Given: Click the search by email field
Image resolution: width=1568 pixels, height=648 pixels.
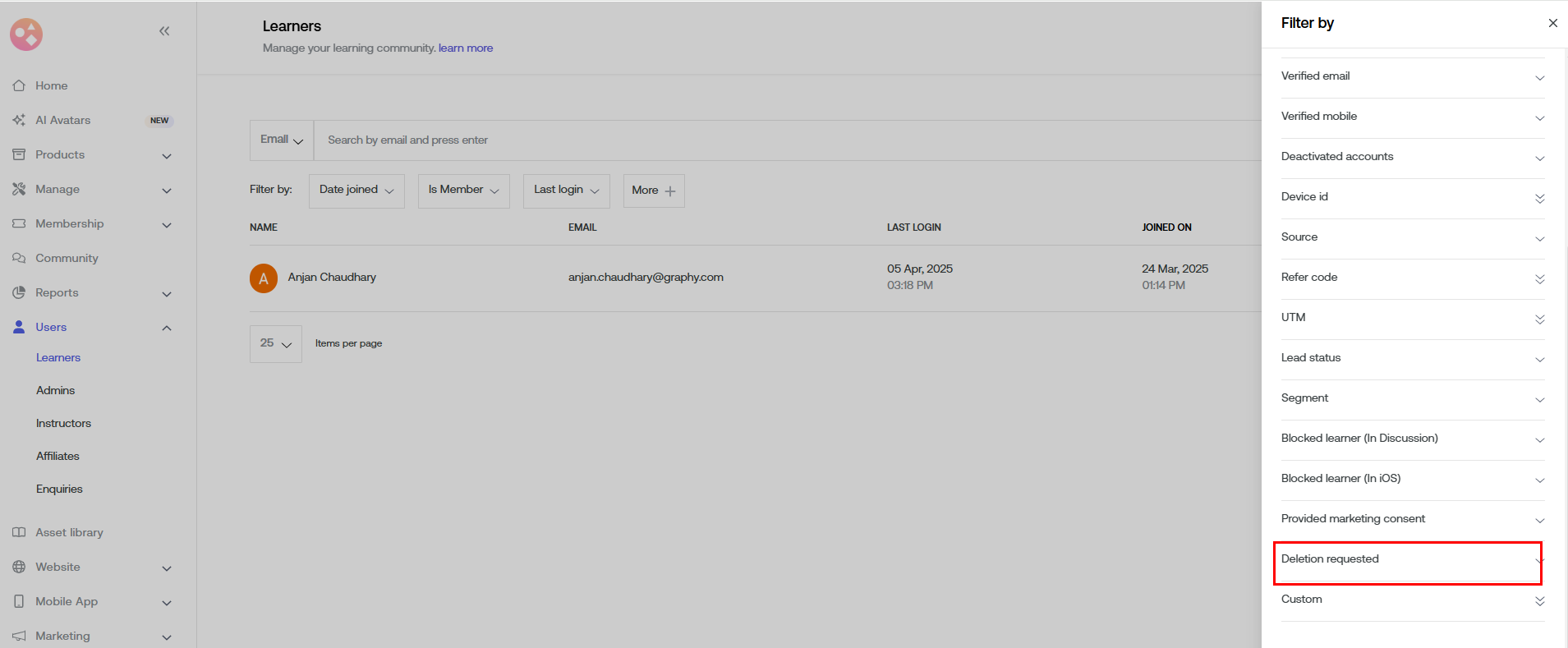Looking at the screenshot, I should pos(739,140).
